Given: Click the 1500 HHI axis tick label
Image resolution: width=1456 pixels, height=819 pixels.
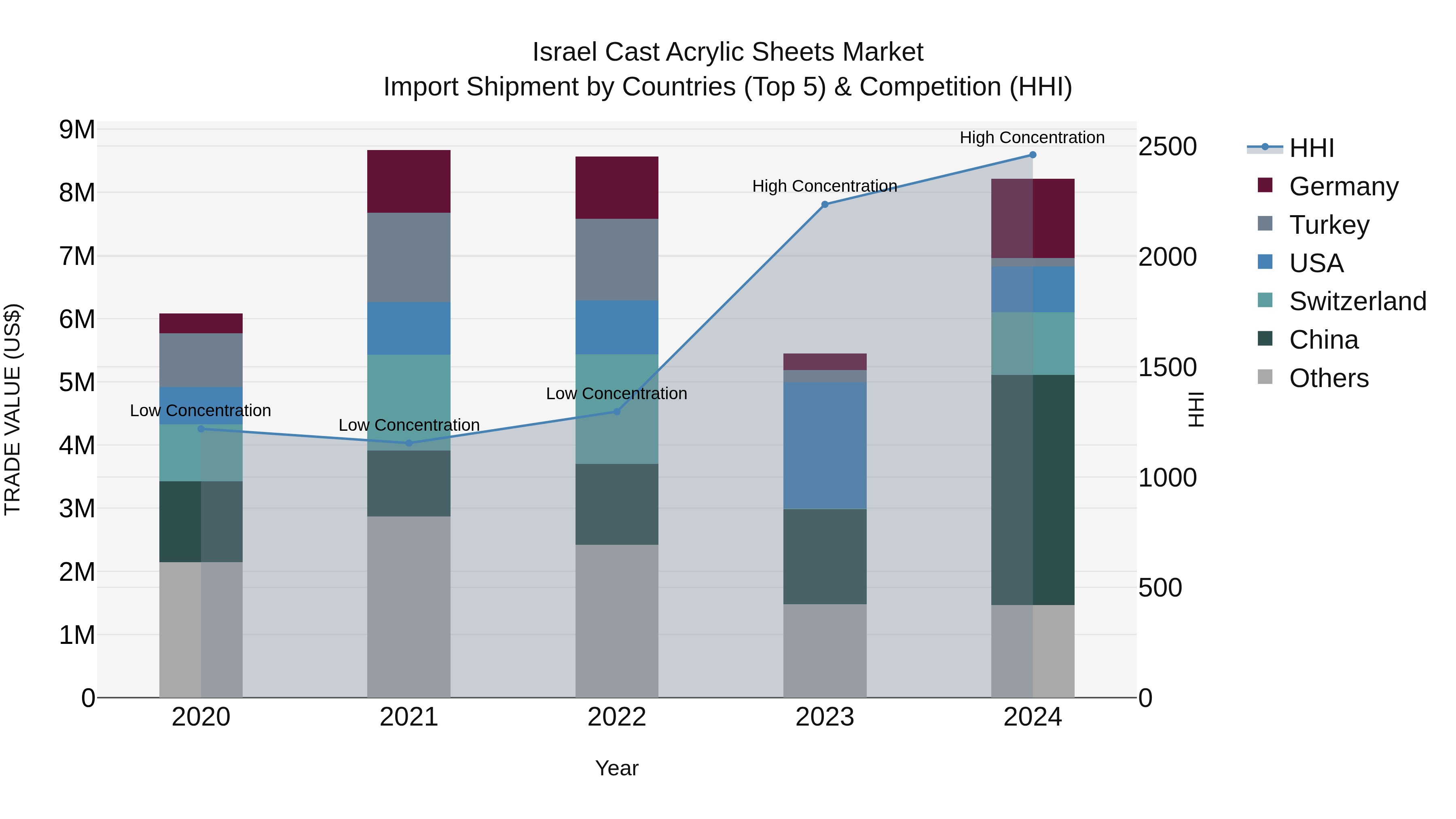Looking at the screenshot, I should pos(1167,367).
